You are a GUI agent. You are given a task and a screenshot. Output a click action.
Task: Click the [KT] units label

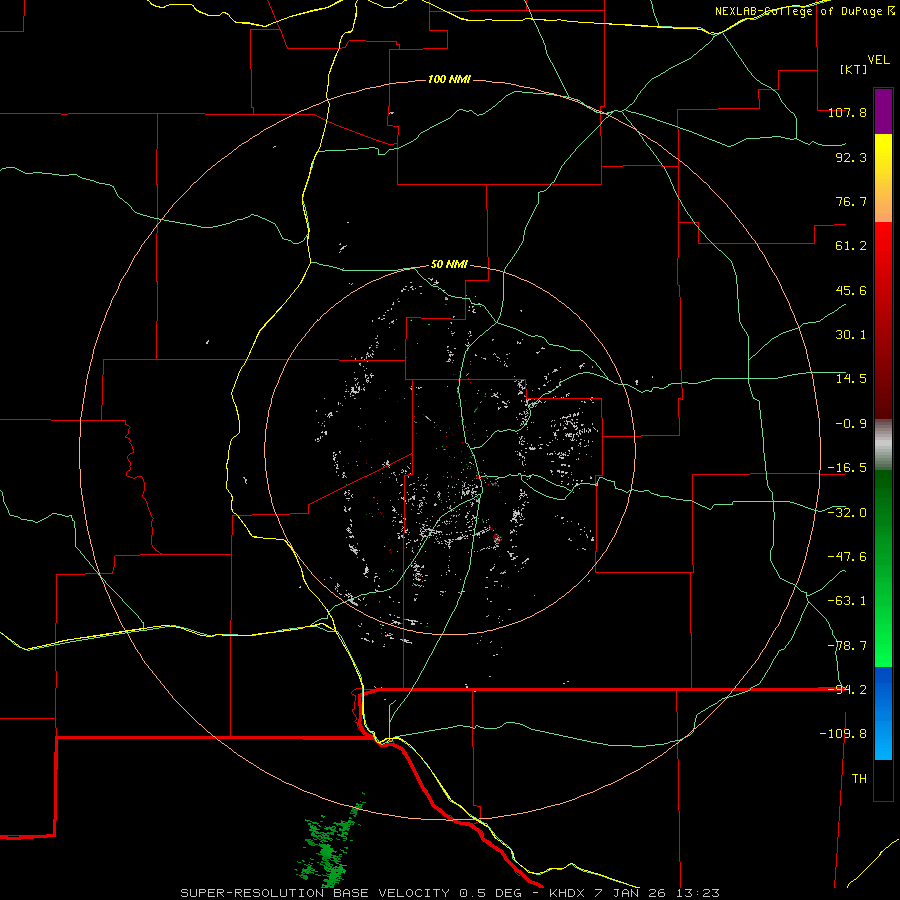[x=854, y=69]
